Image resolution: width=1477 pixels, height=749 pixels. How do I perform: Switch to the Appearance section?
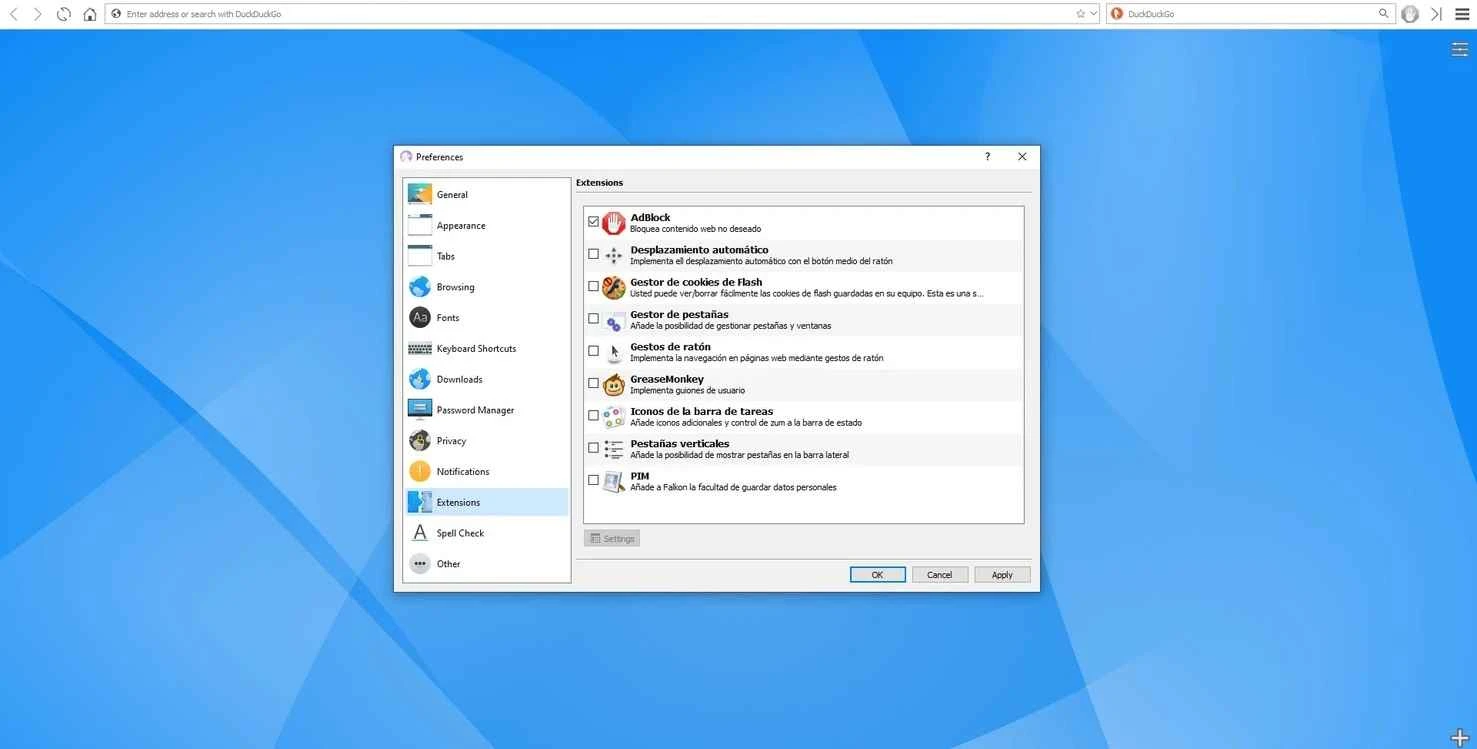pos(487,226)
